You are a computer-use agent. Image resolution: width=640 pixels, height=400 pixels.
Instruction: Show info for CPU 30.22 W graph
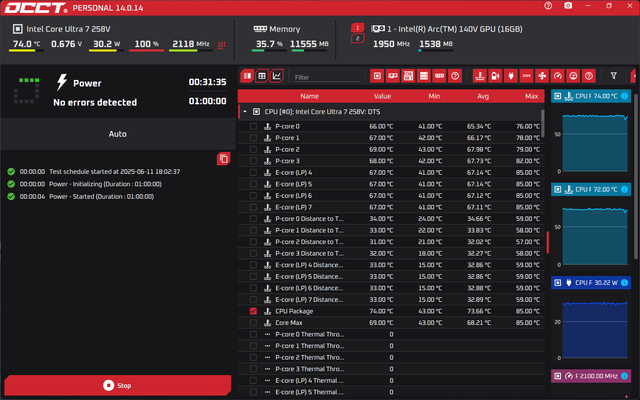pos(624,282)
